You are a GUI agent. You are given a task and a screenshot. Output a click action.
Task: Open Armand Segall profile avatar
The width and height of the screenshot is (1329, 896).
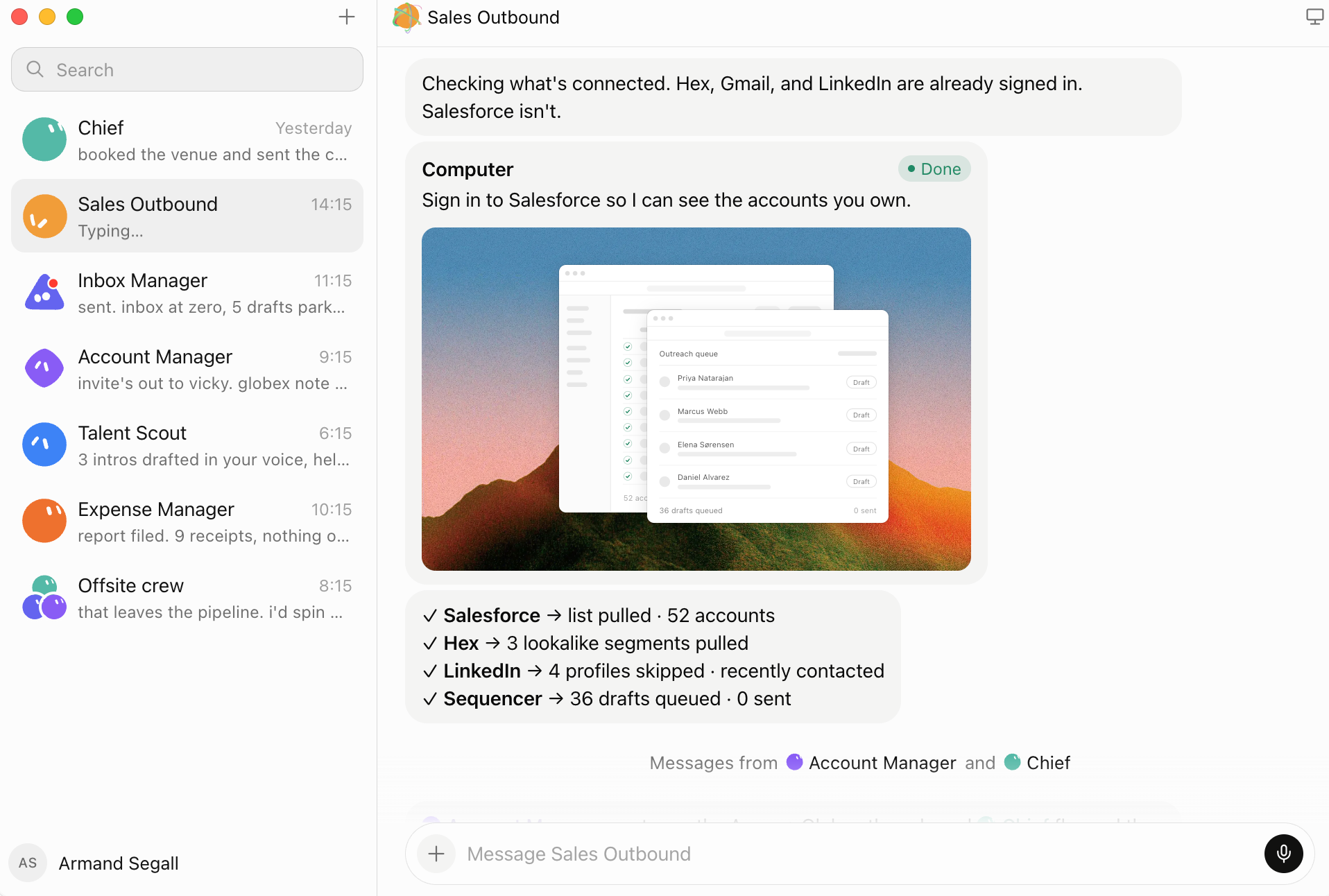28,863
